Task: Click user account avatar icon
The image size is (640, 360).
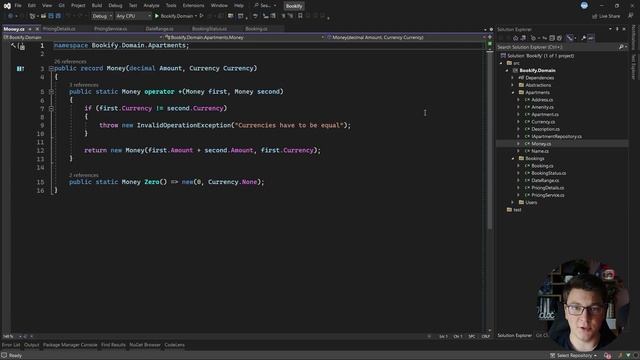Action: [584, 5]
